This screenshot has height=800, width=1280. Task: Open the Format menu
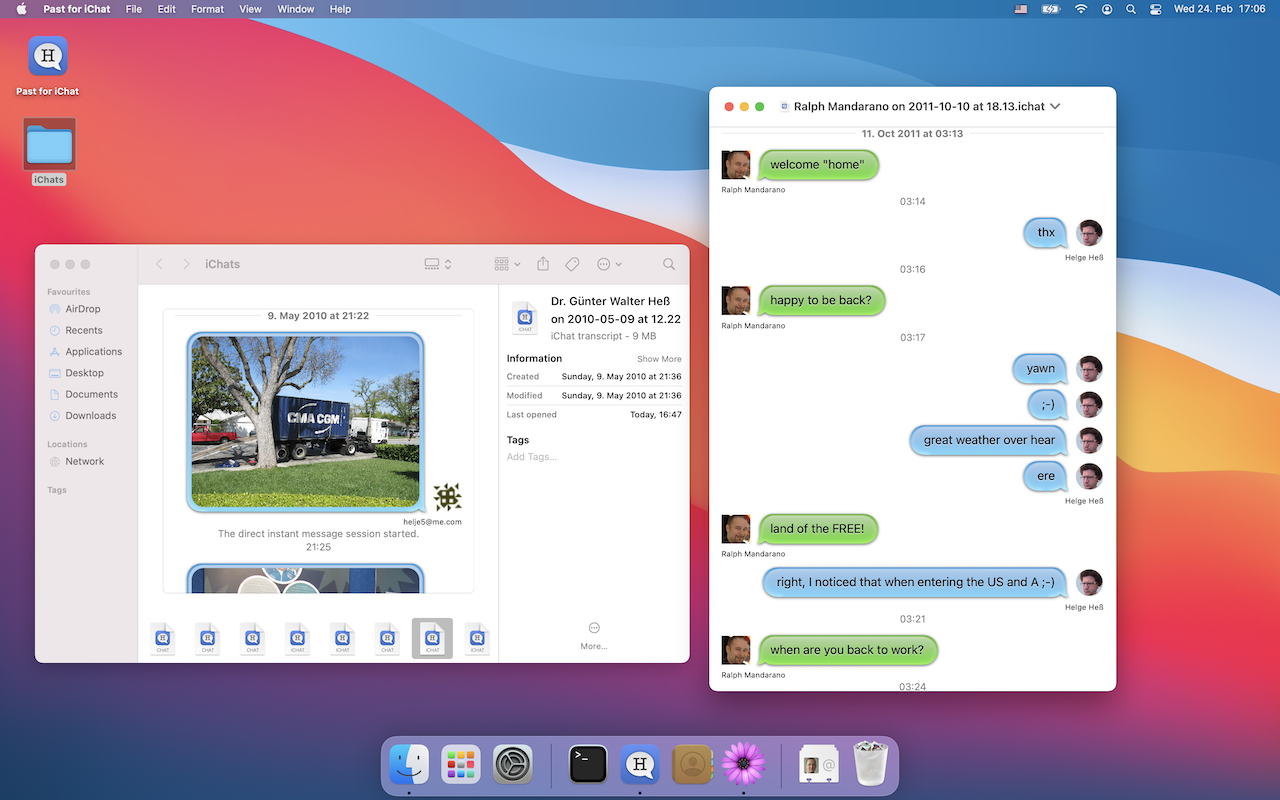click(207, 9)
